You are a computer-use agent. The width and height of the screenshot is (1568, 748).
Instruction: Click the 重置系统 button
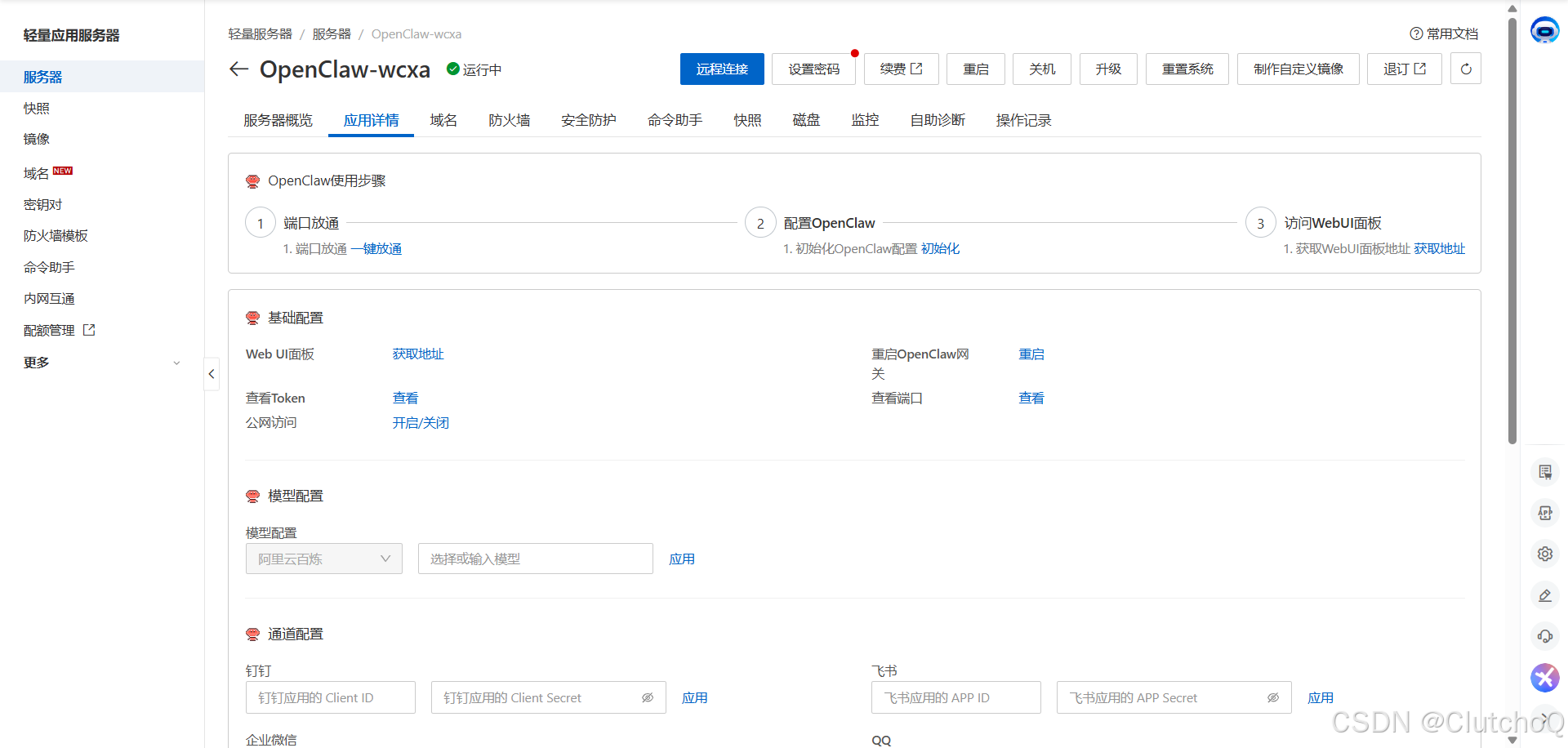(x=1187, y=69)
